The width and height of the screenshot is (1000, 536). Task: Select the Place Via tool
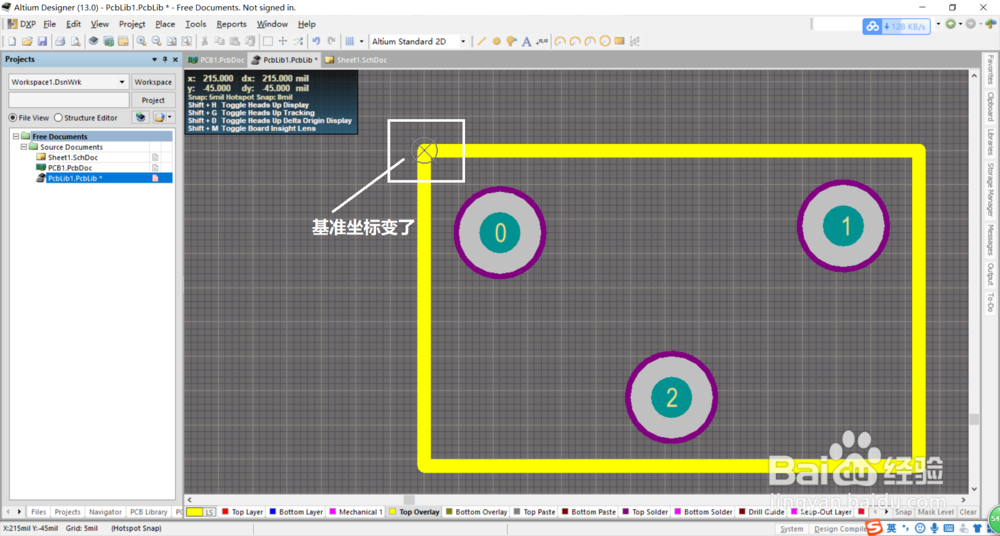click(511, 41)
